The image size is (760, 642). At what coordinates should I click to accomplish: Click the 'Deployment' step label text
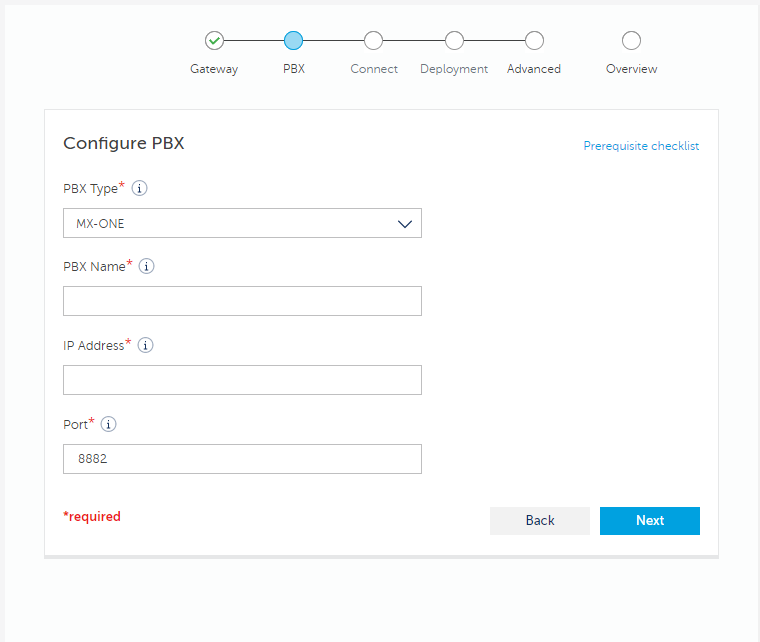click(x=454, y=69)
